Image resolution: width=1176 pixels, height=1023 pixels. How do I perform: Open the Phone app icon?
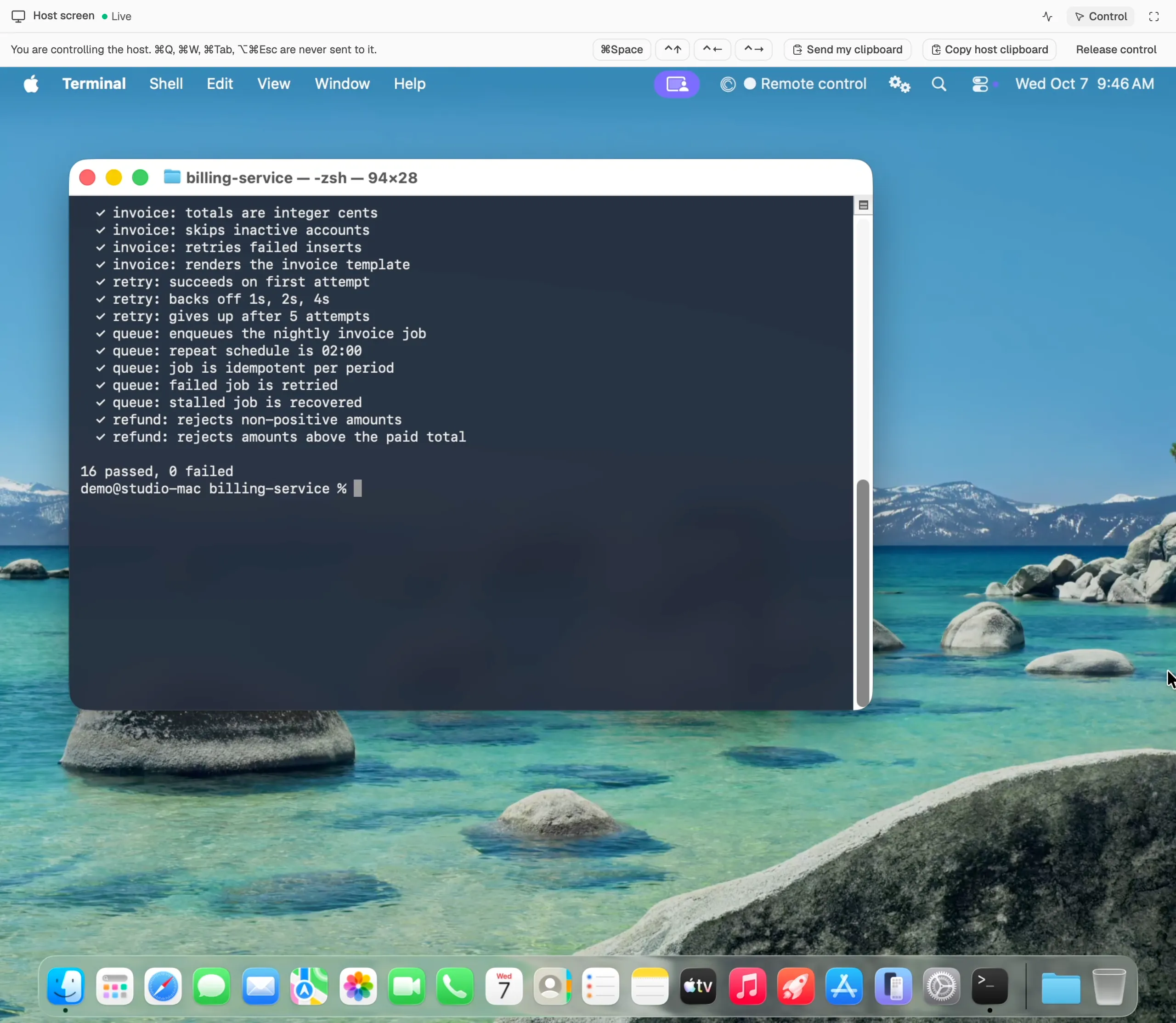pos(455,986)
